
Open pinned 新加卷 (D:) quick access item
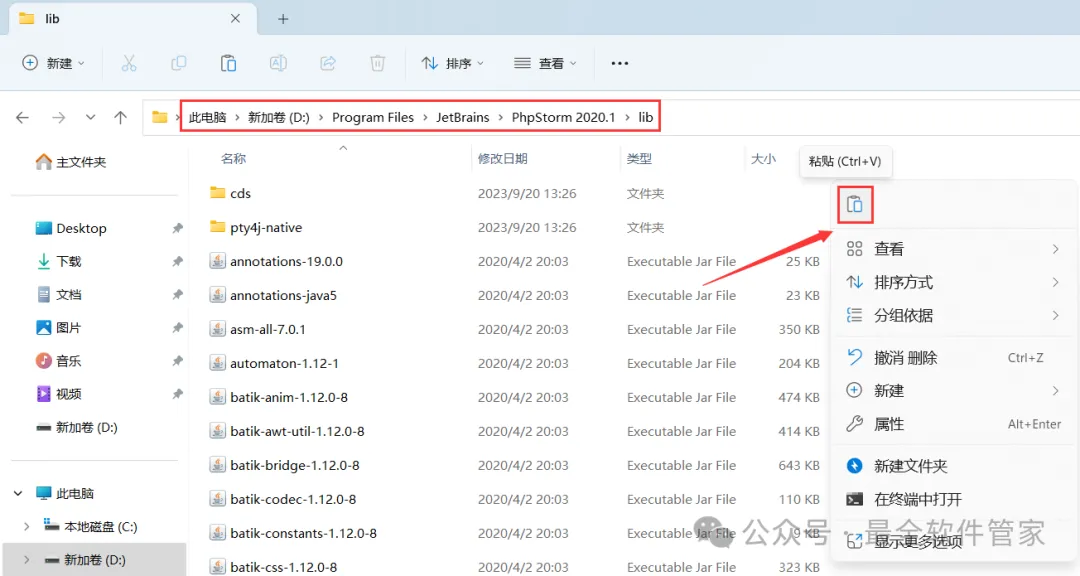(x=77, y=427)
